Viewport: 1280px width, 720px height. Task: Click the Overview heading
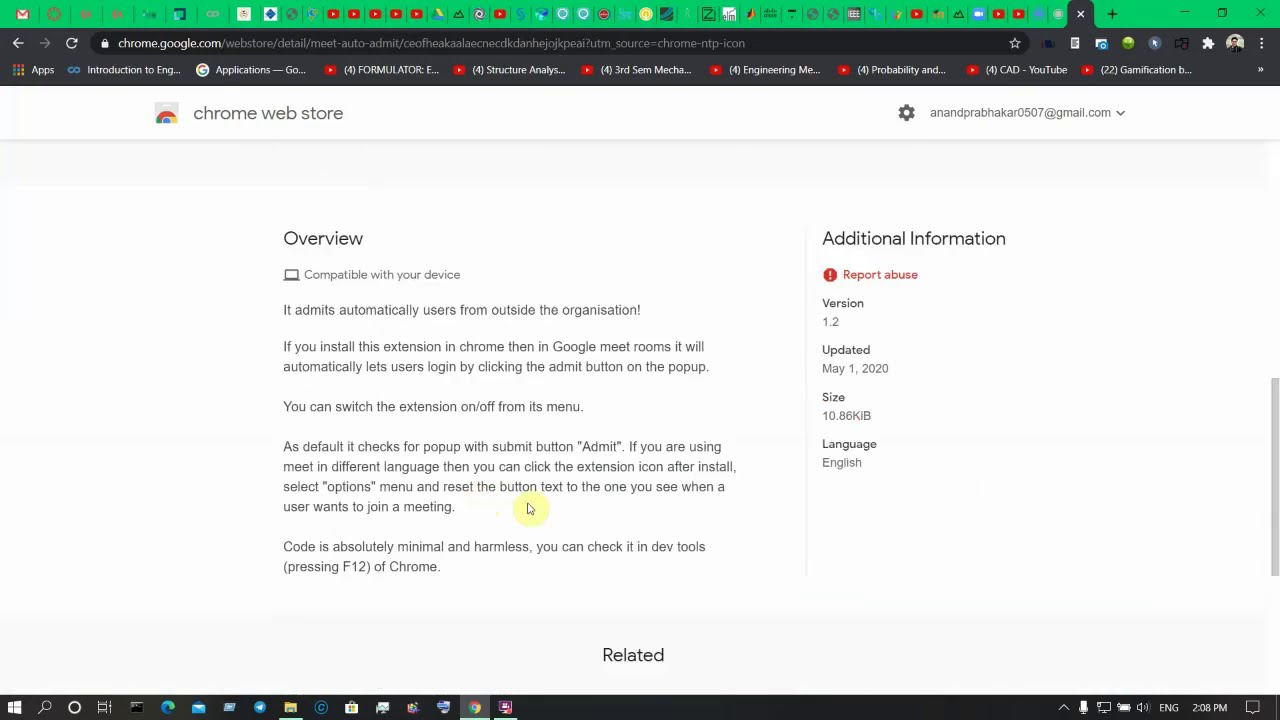point(323,238)
